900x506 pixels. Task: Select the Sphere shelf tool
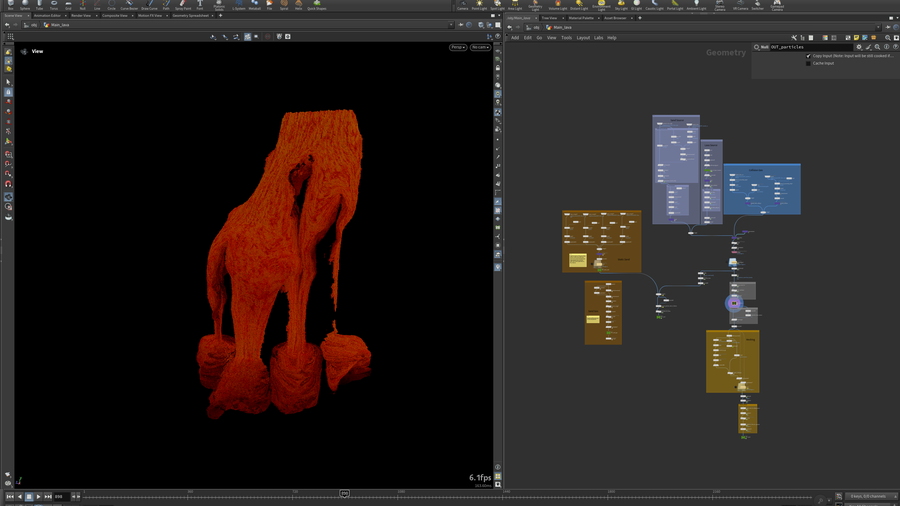(x=25, y=5)
